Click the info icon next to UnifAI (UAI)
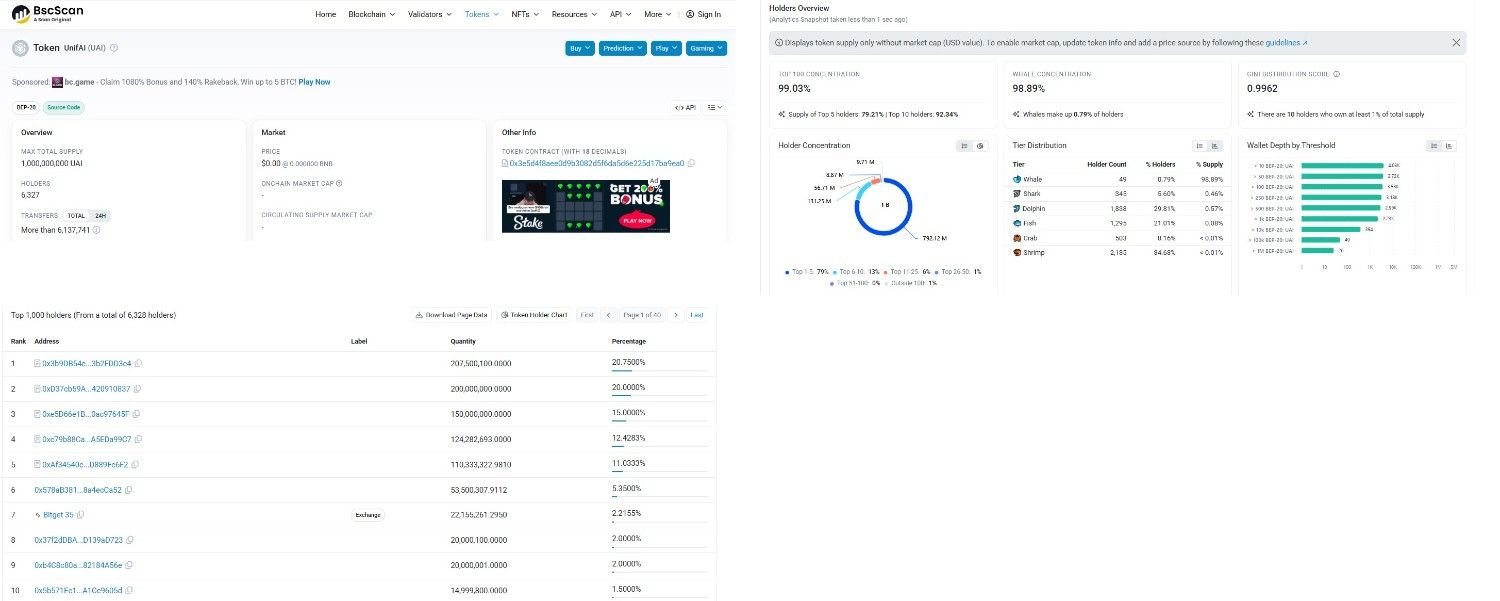This screenshot has height=601, width=1500. pyautogui.click(x=114, y=48)
